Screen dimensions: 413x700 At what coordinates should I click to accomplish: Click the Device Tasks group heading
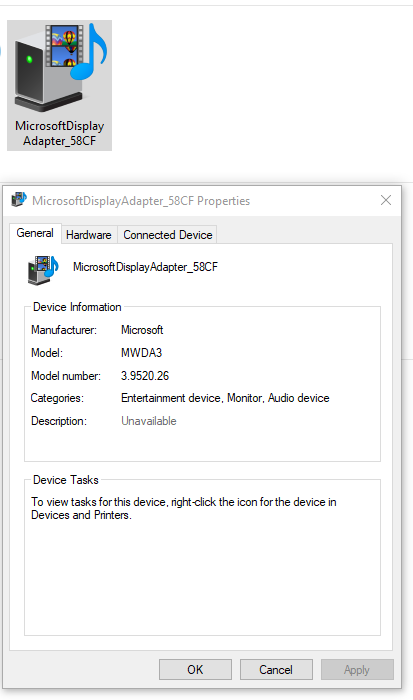point(66,480)
